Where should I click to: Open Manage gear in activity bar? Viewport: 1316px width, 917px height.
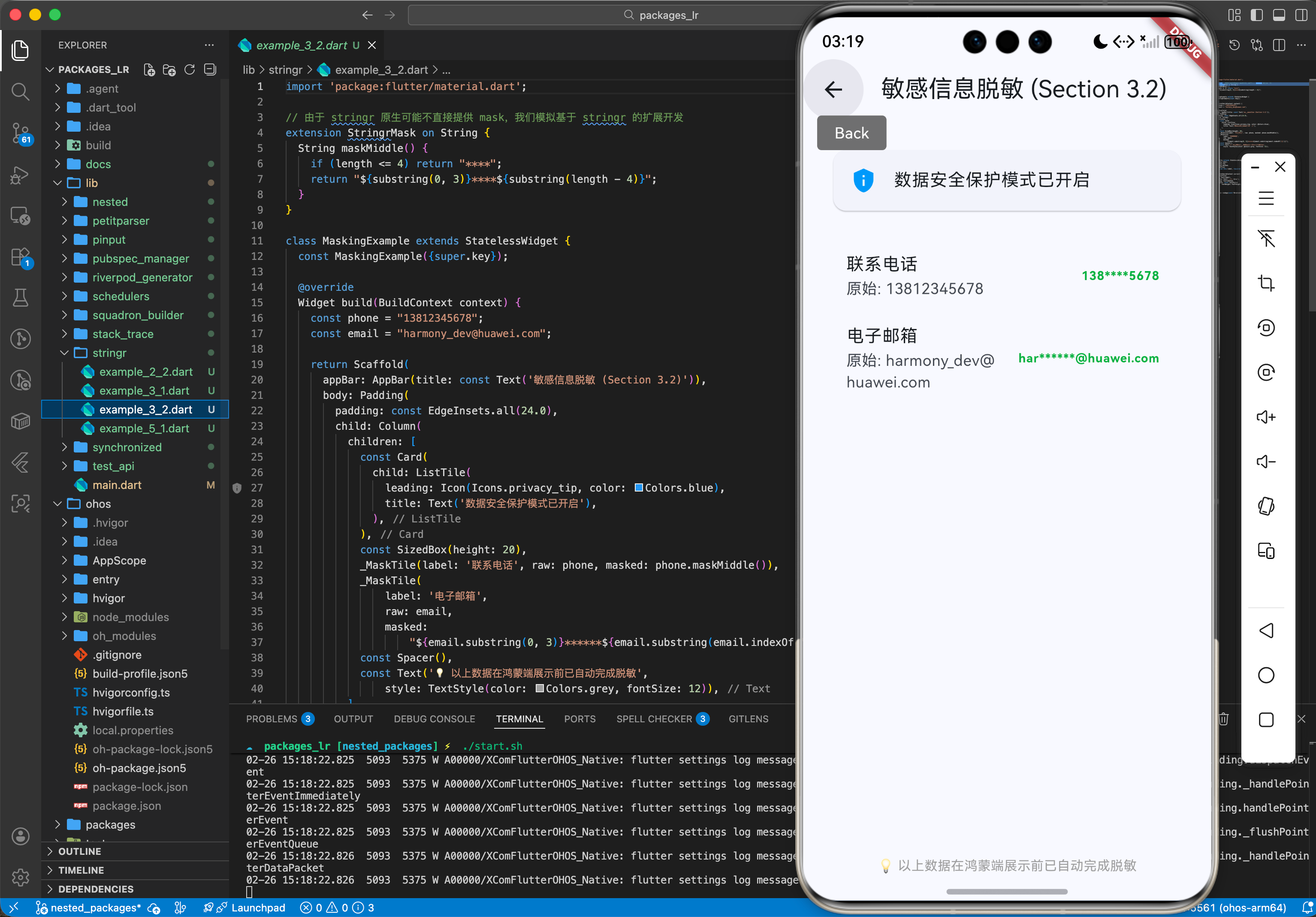click(21, 877)
